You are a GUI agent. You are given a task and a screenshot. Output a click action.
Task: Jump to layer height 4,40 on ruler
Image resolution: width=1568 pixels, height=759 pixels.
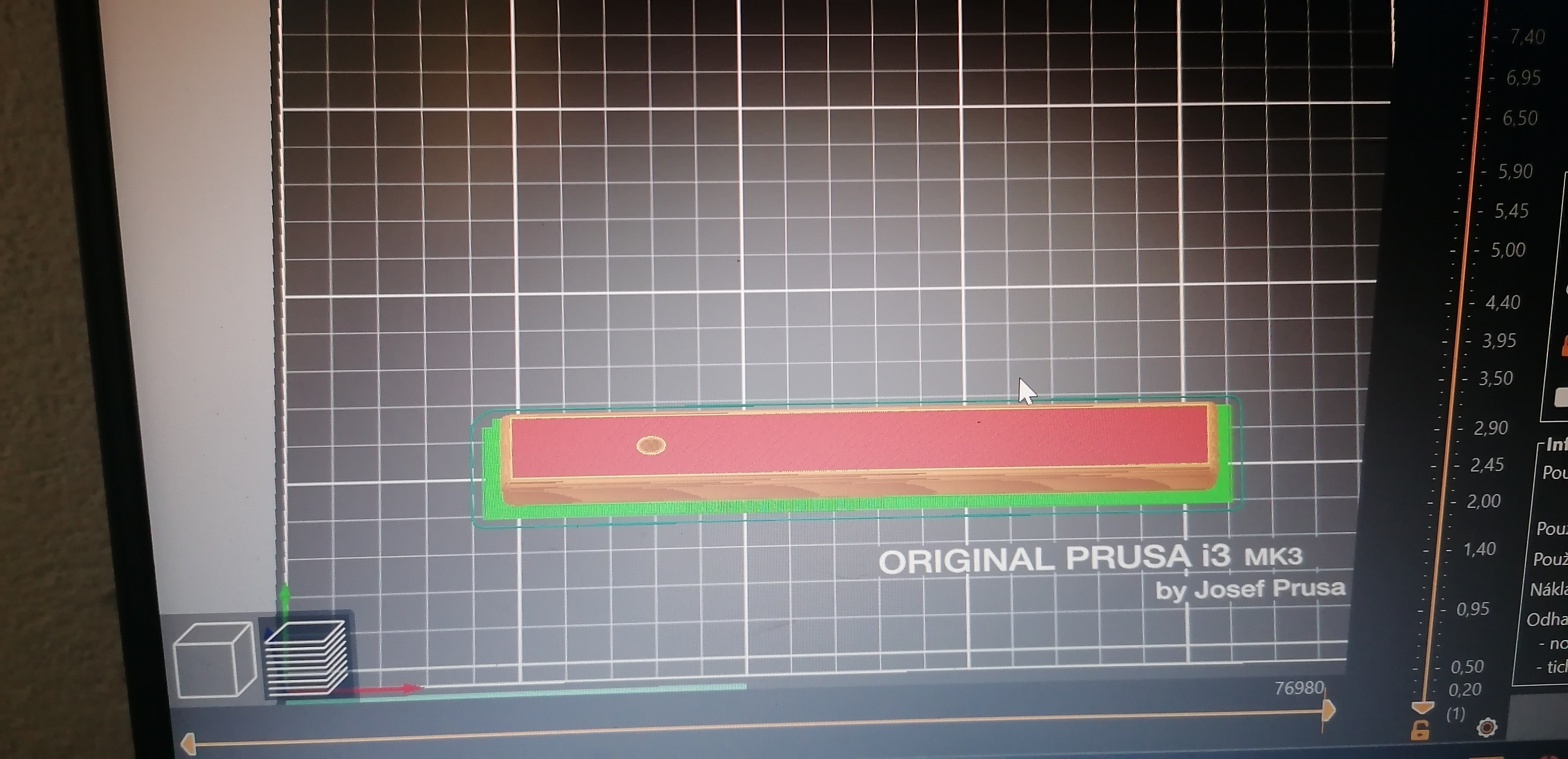(1503, 303)
